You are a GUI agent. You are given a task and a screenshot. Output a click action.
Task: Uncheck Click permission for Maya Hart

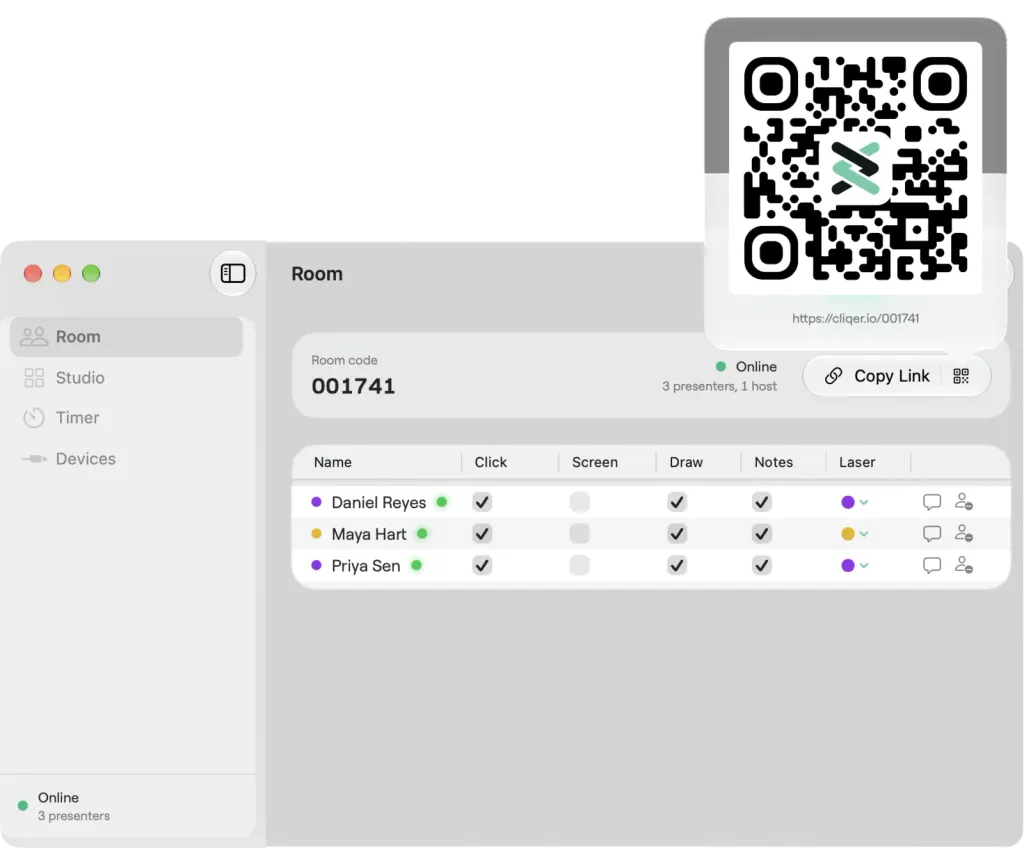(x=482, y=534)
